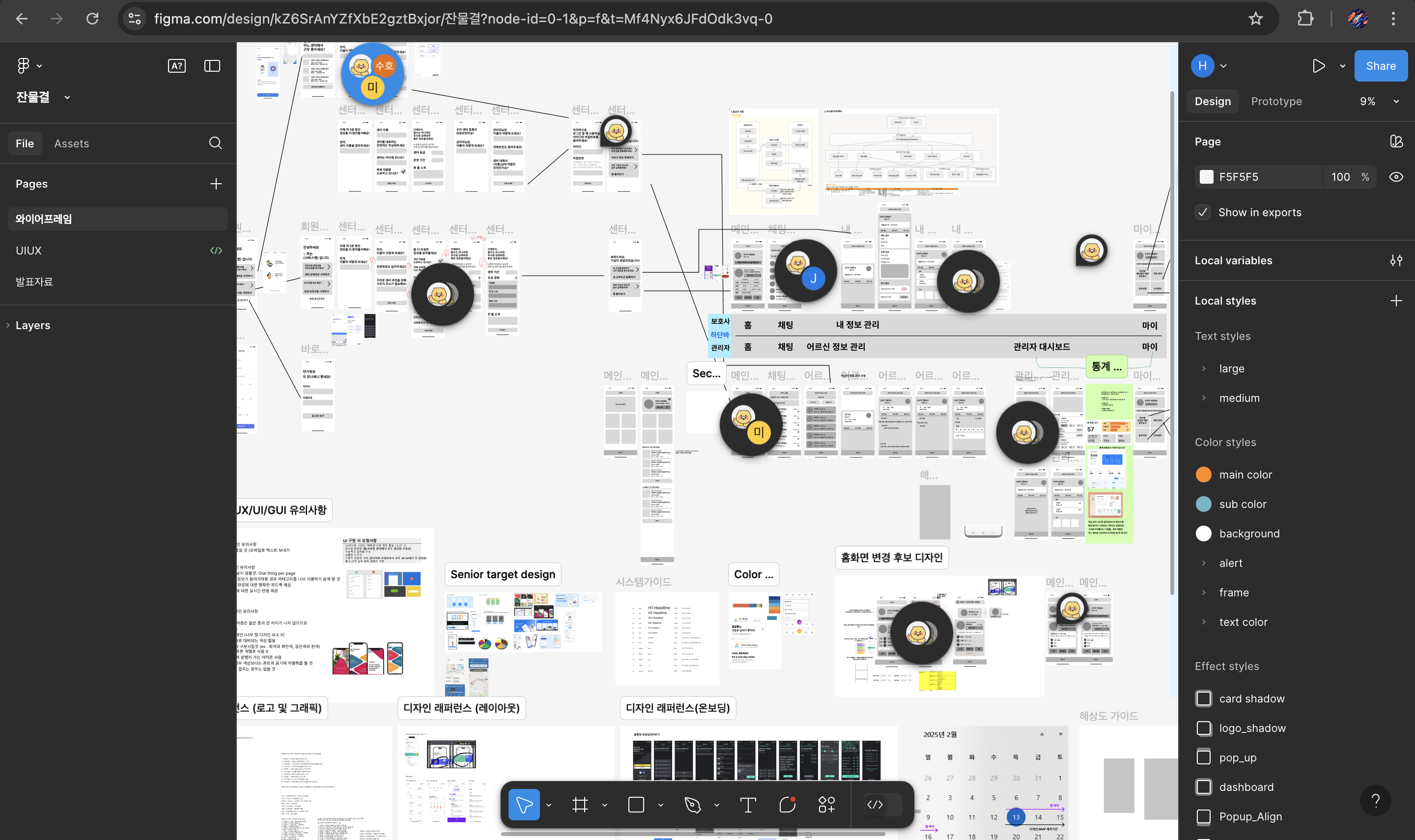Select the Pen tool
Viewport: 1415px width, 840px height.
click(692, 804)
